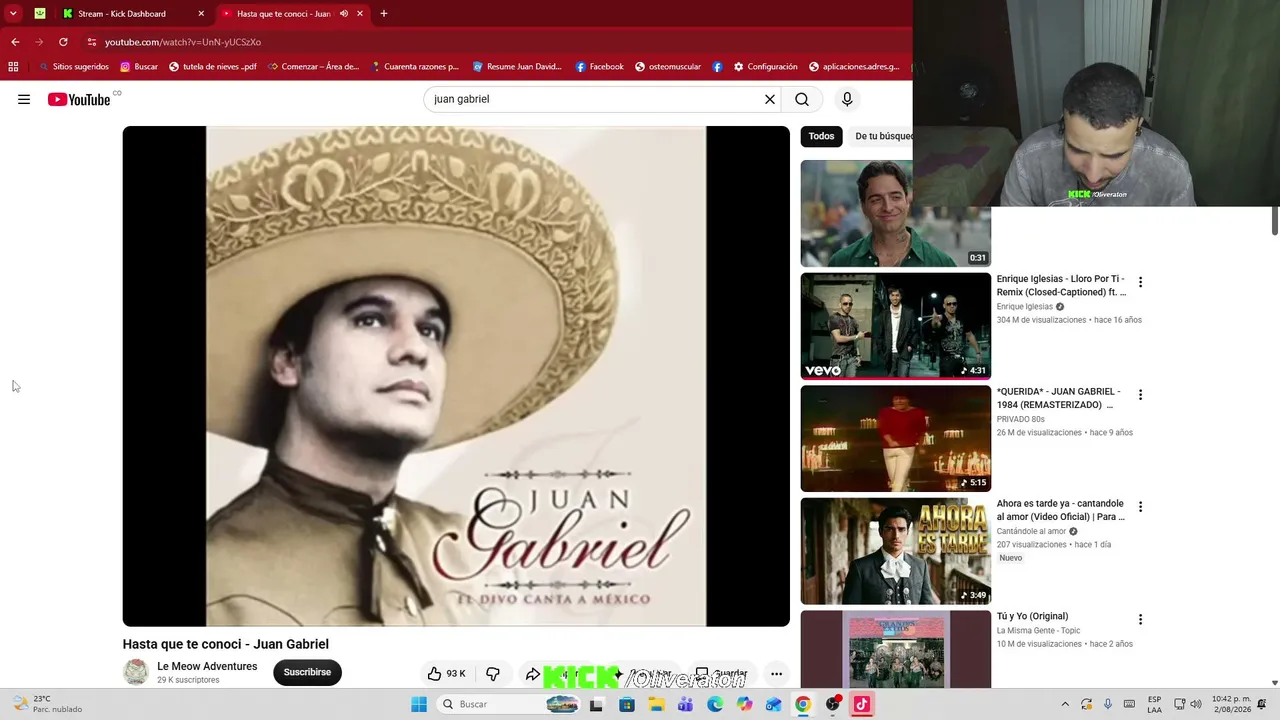Show hidden system tray icons

click(1065, 704)
